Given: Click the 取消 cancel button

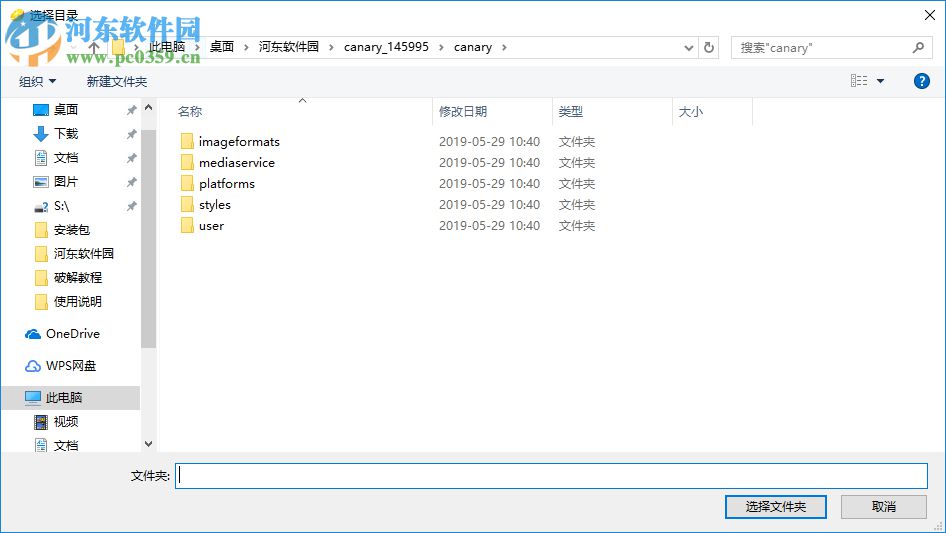Looking at the screenshot, I should (x=883, y=506).
